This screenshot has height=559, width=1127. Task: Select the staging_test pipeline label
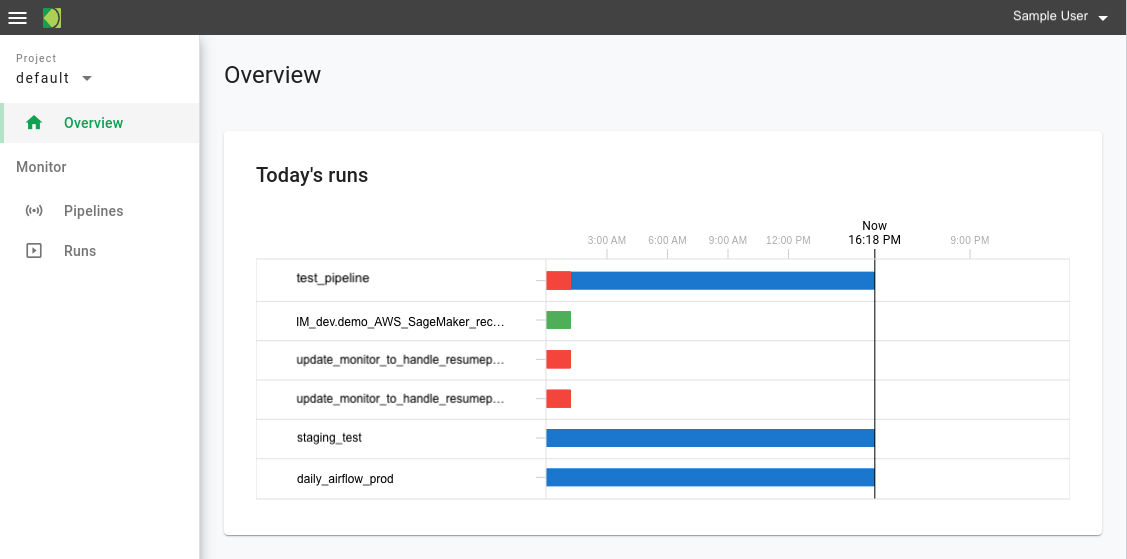pyautogui.click(x=329, y=438)
